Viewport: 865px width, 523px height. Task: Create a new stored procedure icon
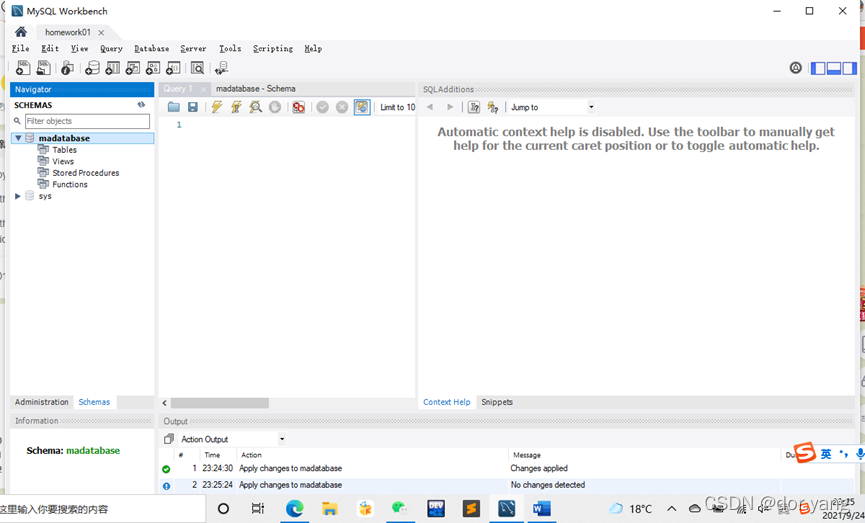tap(153, 68)
